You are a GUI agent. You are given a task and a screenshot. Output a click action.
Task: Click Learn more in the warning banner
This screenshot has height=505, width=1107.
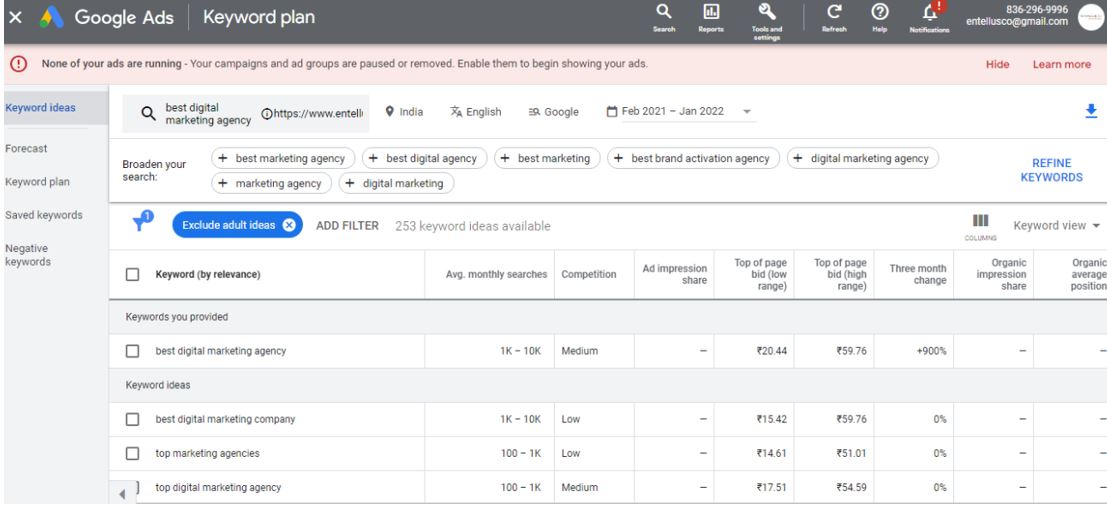tap(1062, 64)
